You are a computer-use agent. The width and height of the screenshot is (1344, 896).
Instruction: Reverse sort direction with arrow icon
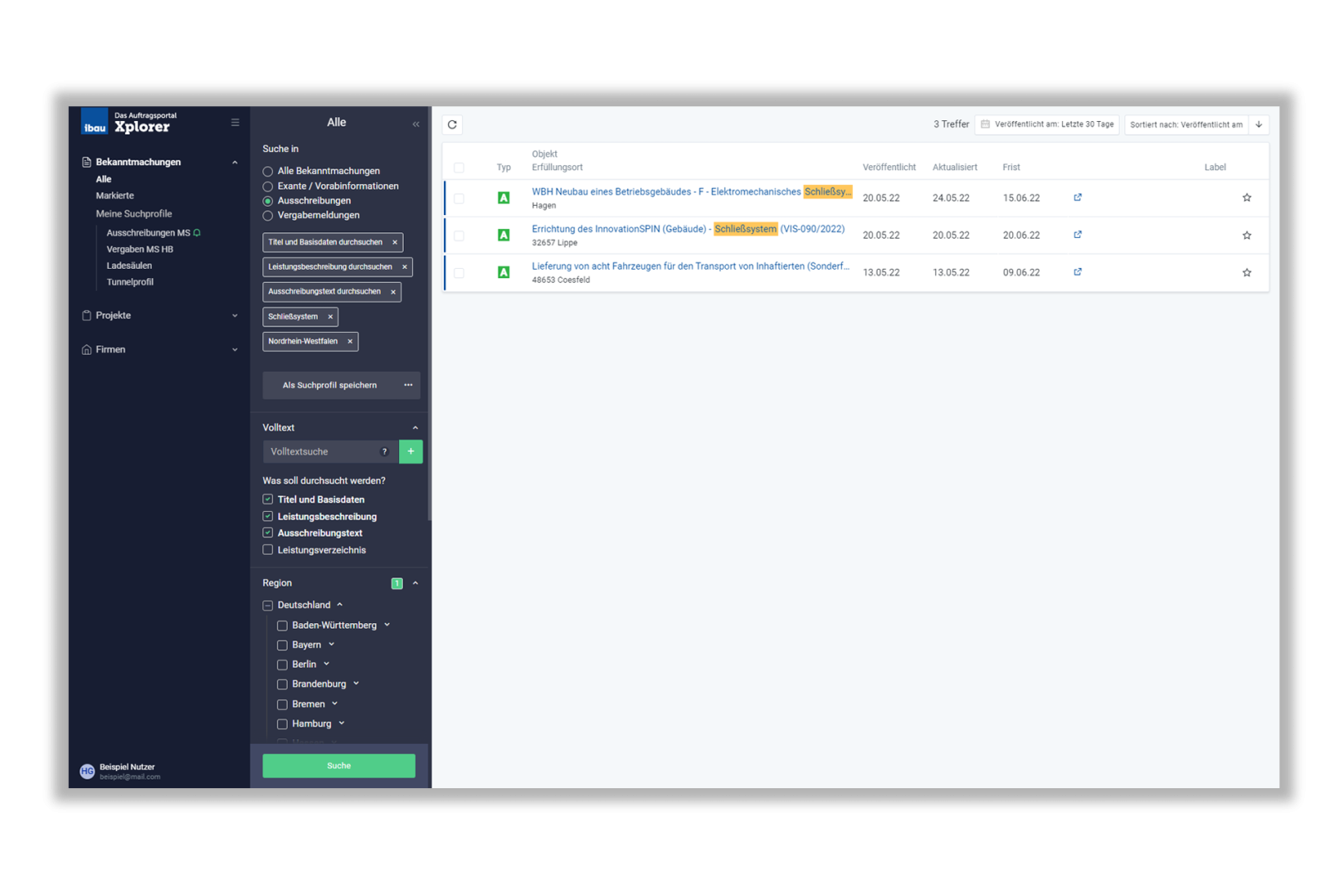[1259, 124]
